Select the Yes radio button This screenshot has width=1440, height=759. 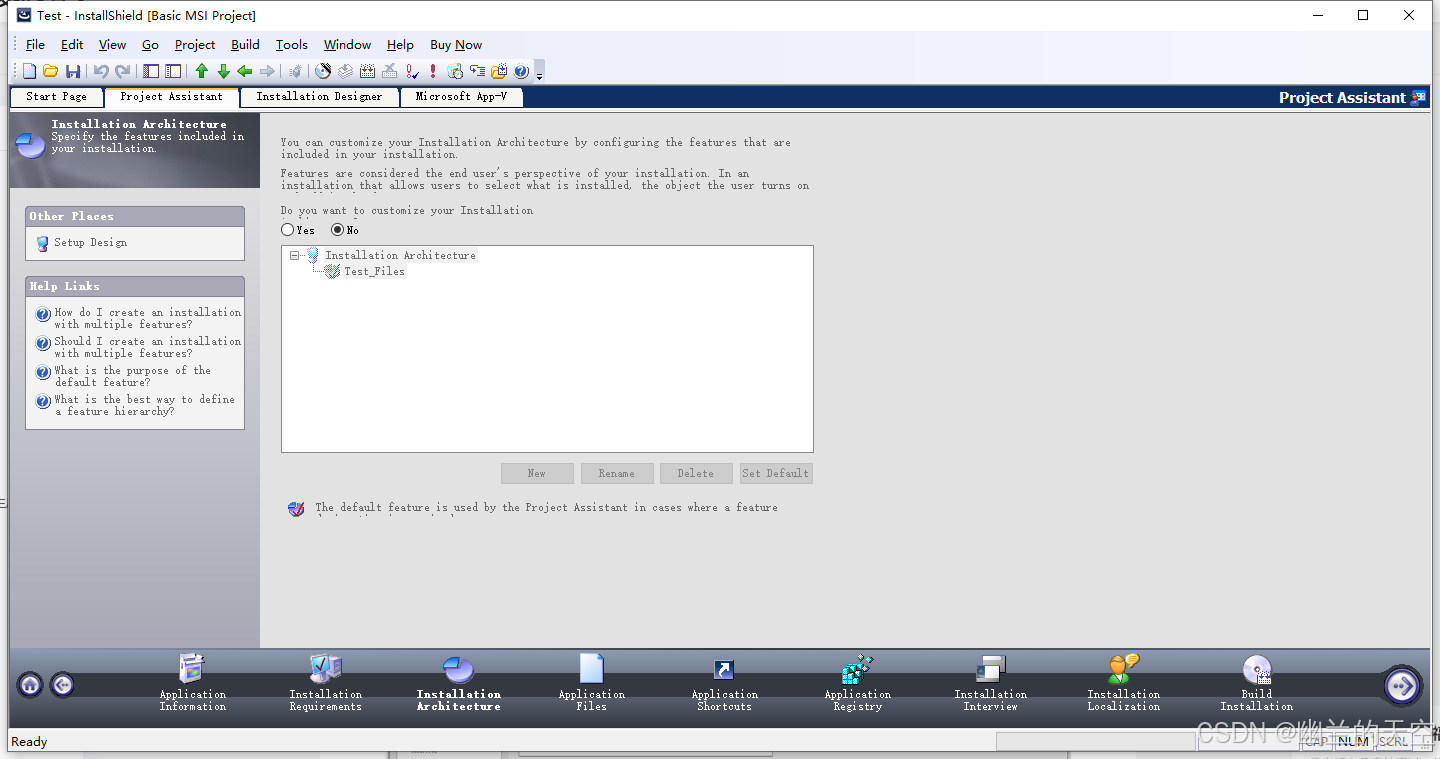pyautogui.click(x=288, y=230)
